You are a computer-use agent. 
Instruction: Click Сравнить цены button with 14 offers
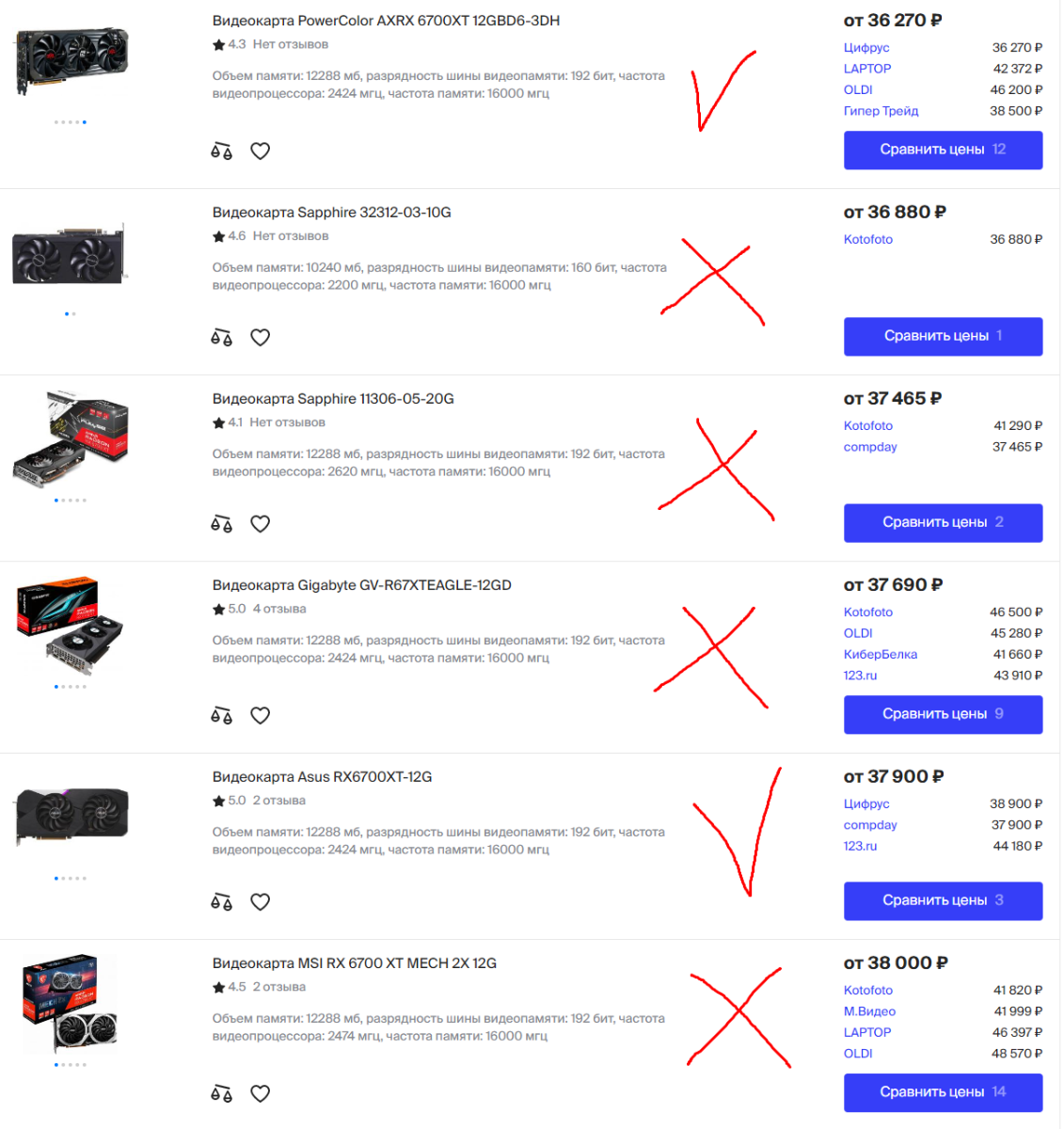[x=943, y=1092]
